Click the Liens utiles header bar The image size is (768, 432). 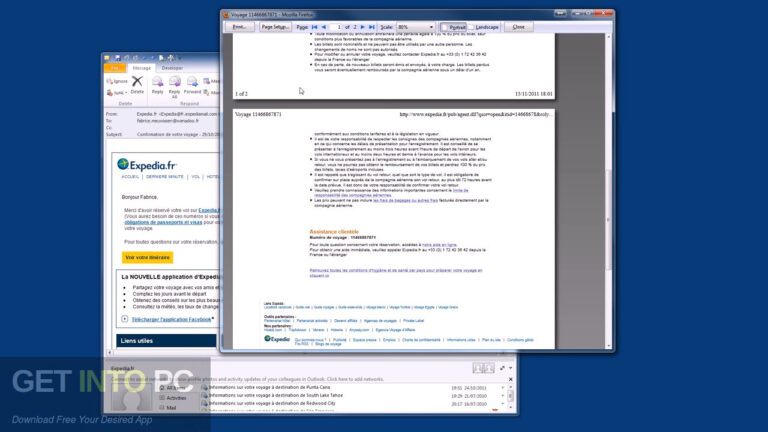167,340
